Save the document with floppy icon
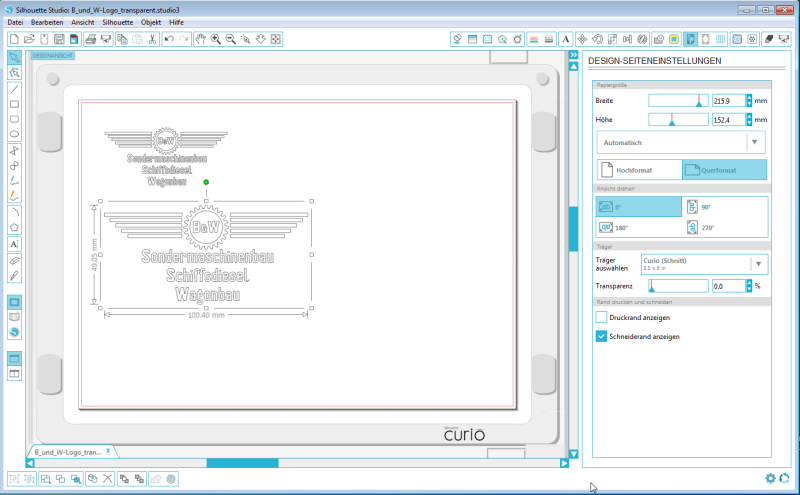Viewport: 800px width, 495px height. [x=59, y=39]
